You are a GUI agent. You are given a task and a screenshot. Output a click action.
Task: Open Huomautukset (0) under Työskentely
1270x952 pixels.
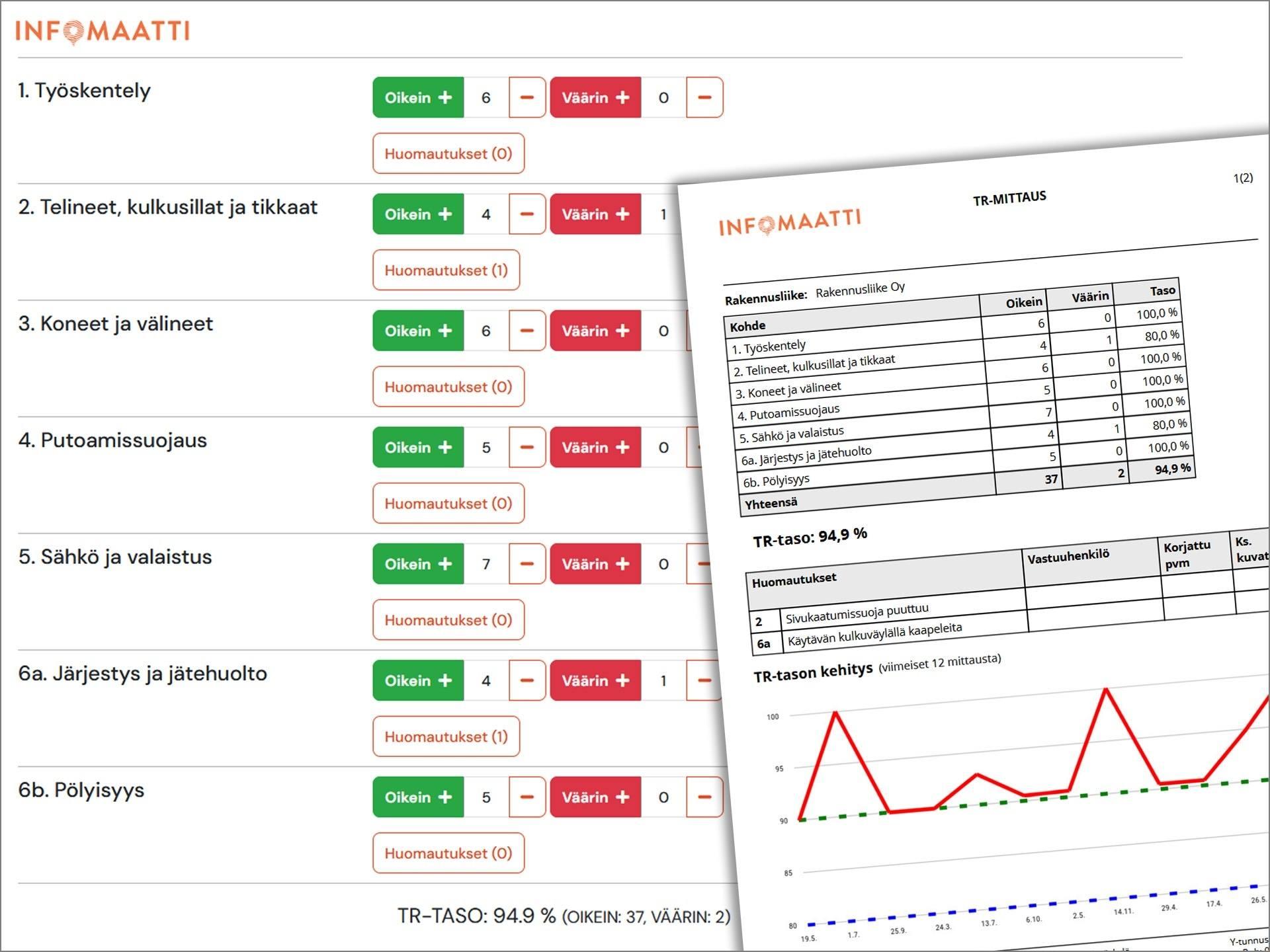[x=448, y=153]
